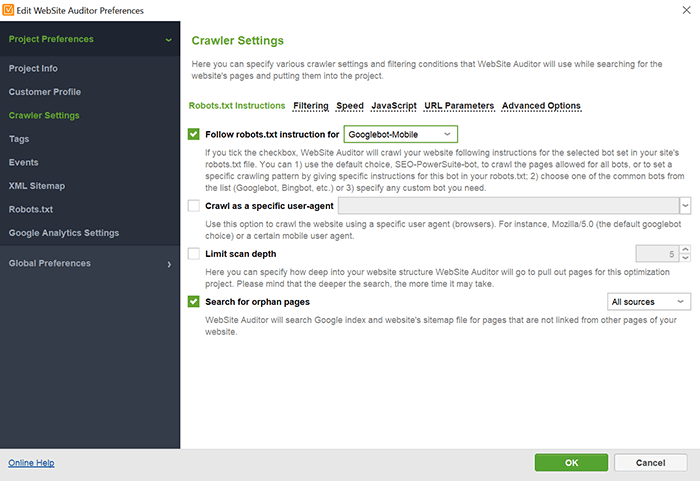Switch to Robots.txt Instructions tab

(x=237, y=106)
